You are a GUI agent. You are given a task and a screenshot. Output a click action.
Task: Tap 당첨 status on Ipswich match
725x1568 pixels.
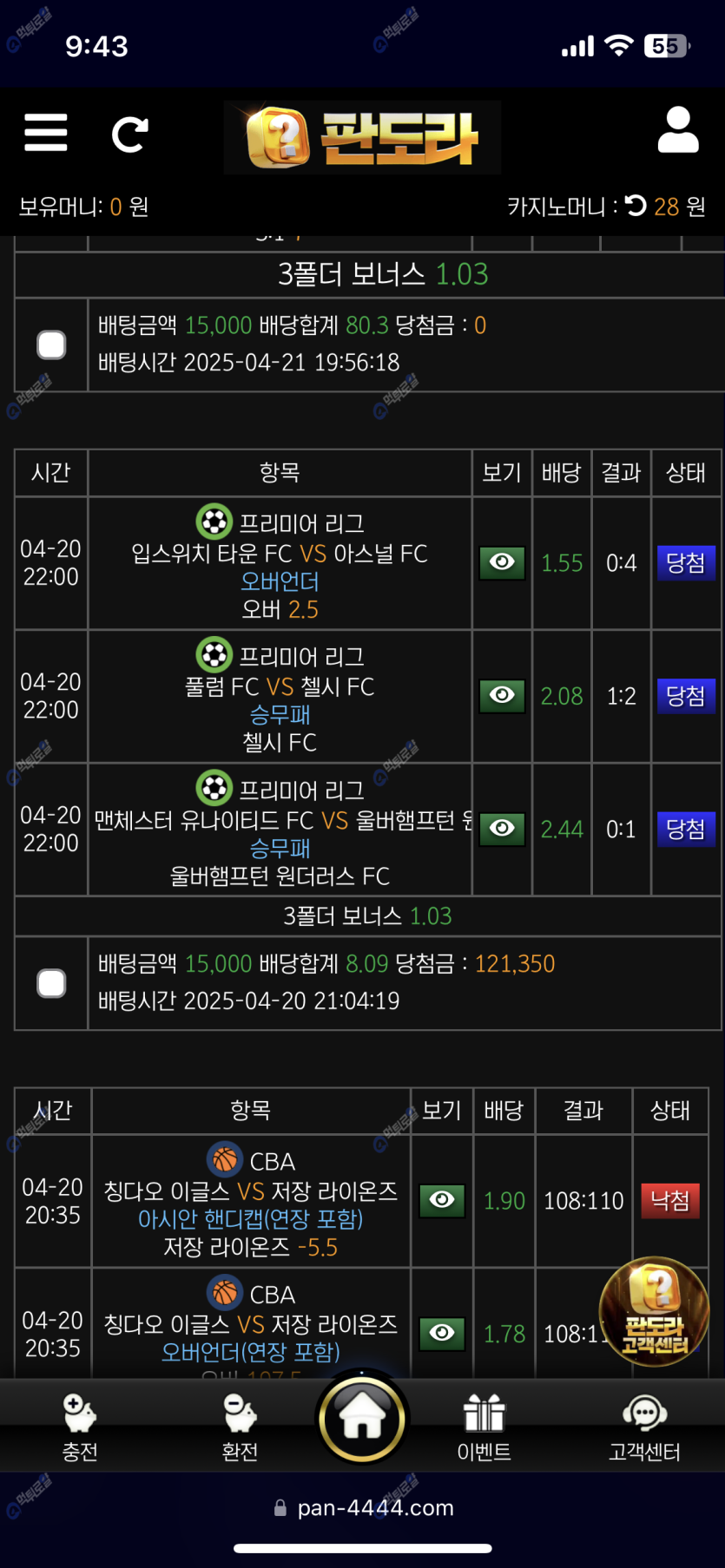[685, 562]
